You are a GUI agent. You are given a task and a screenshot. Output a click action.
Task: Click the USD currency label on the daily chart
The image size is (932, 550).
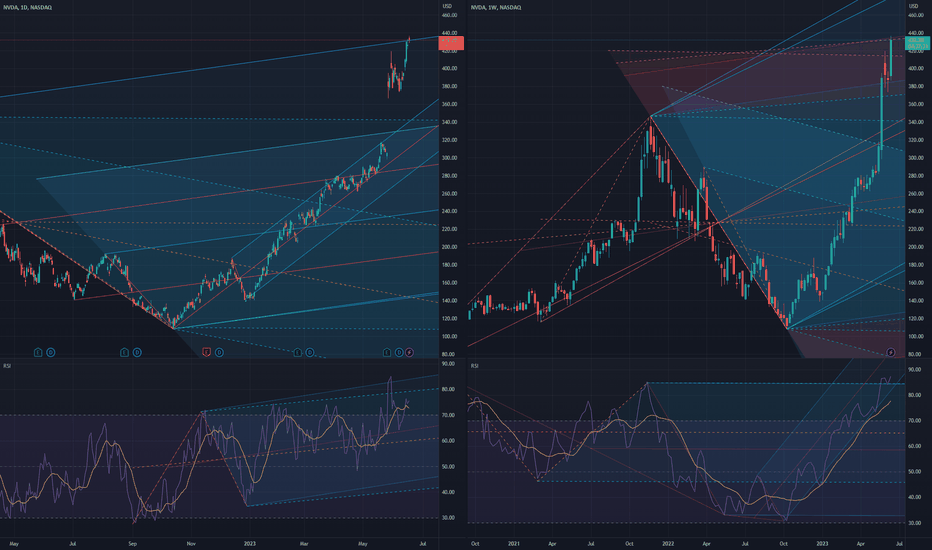coord(447,6)
